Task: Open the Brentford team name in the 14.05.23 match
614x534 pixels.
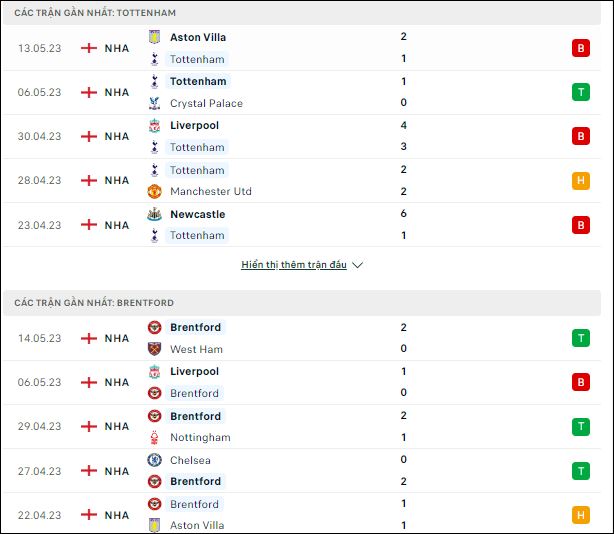Action: 195,327
